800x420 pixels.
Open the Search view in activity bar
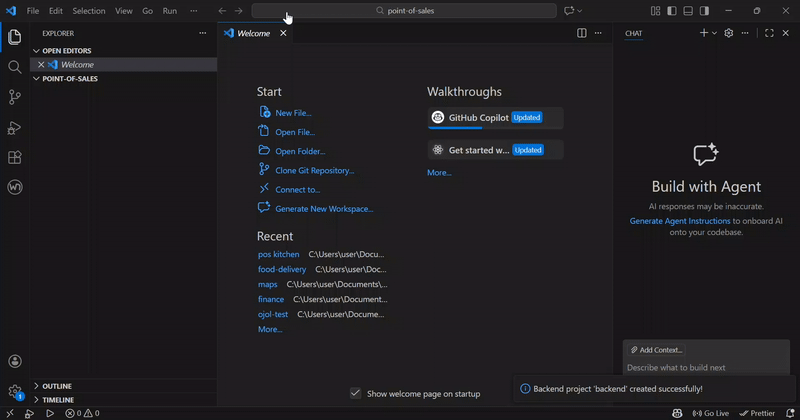point(15,67)
